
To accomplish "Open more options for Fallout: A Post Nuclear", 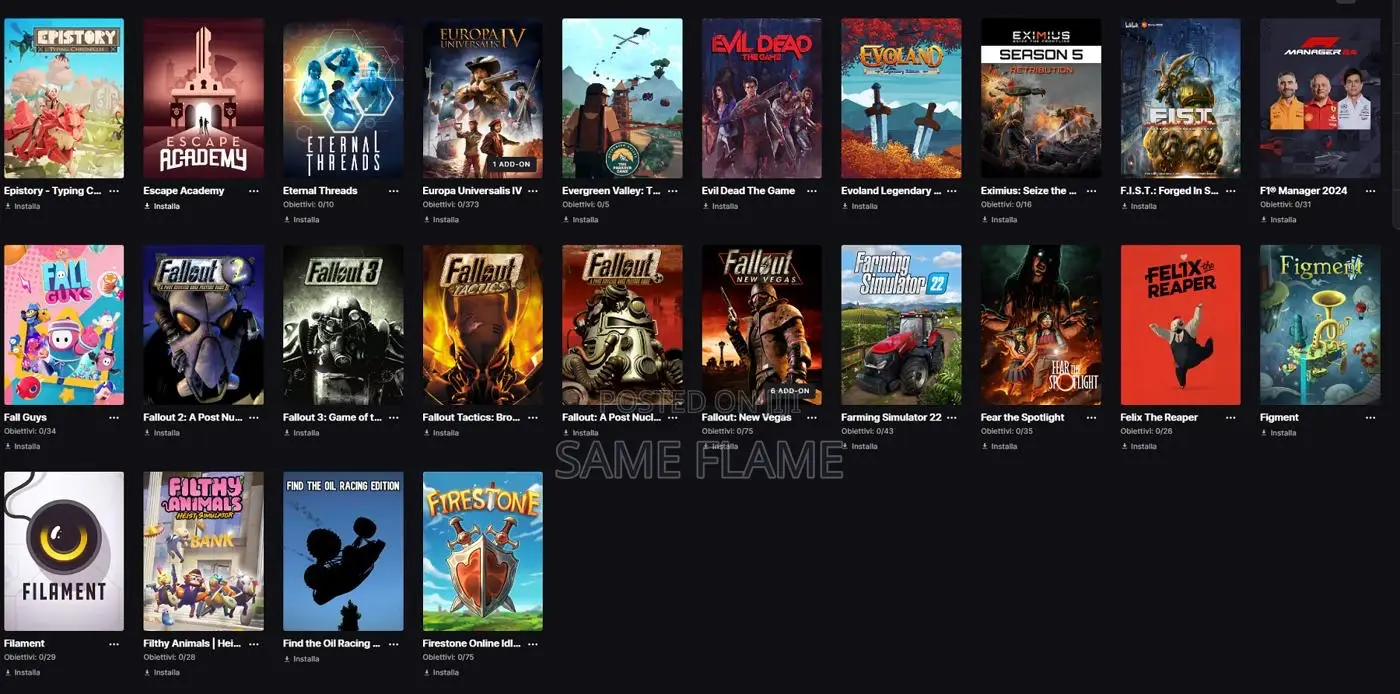I will pyautogui.click(x=673, y=418).
